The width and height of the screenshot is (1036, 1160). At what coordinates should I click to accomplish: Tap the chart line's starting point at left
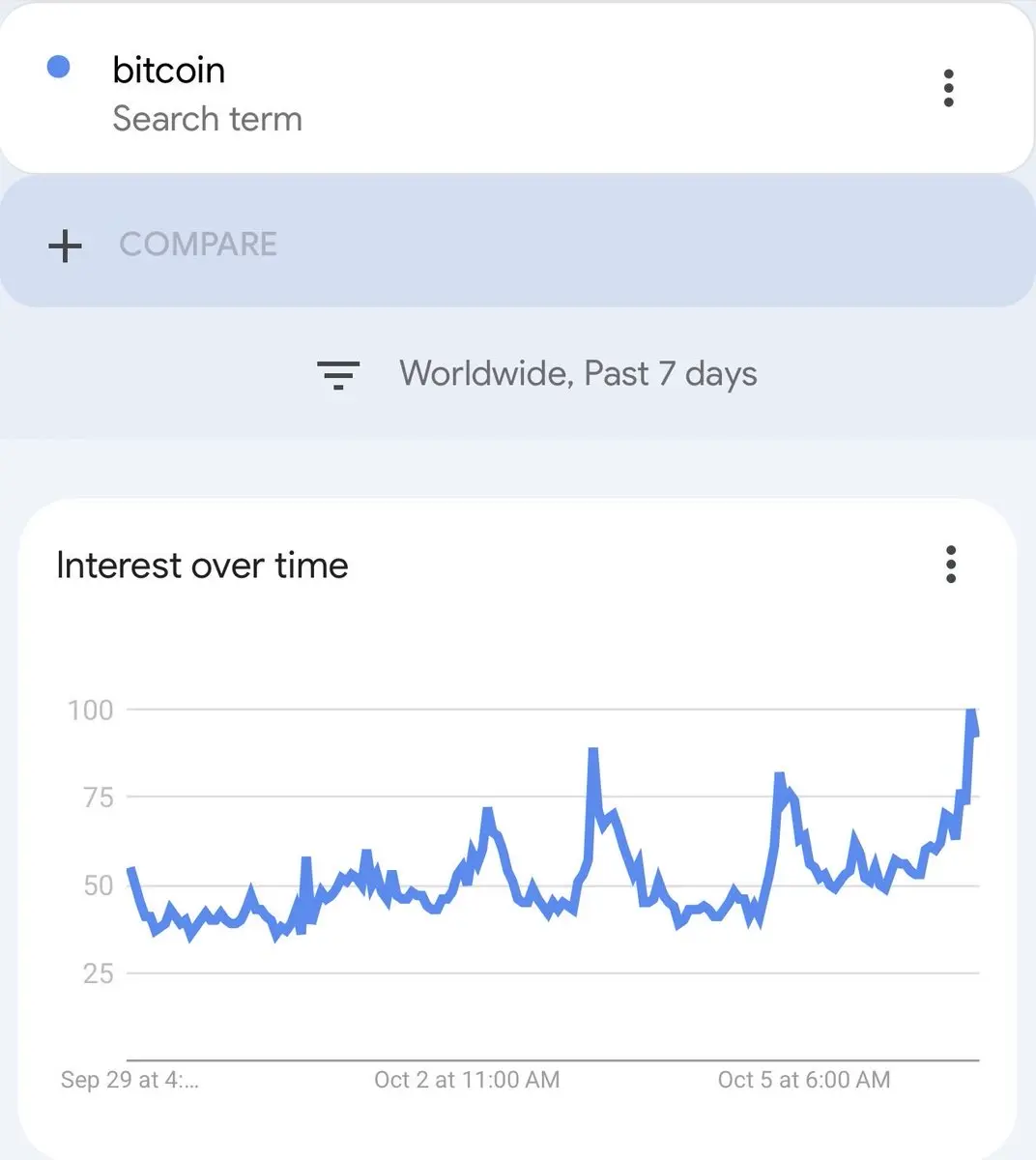click(131, 870)
